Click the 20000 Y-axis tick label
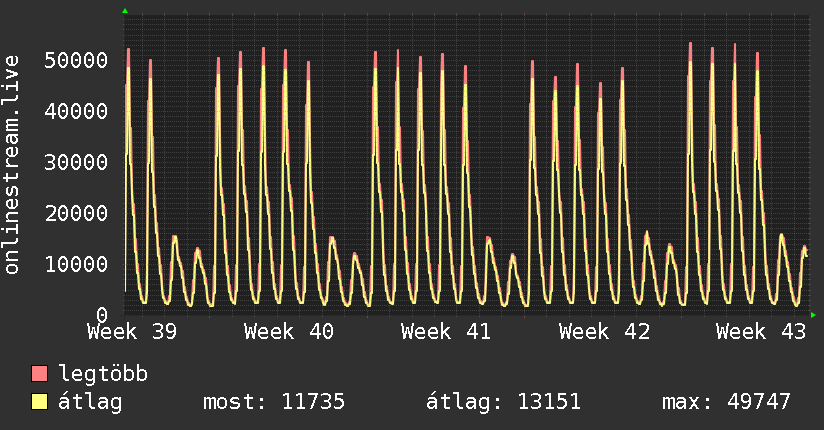824x430 pixels. click(x=76, y=213)
